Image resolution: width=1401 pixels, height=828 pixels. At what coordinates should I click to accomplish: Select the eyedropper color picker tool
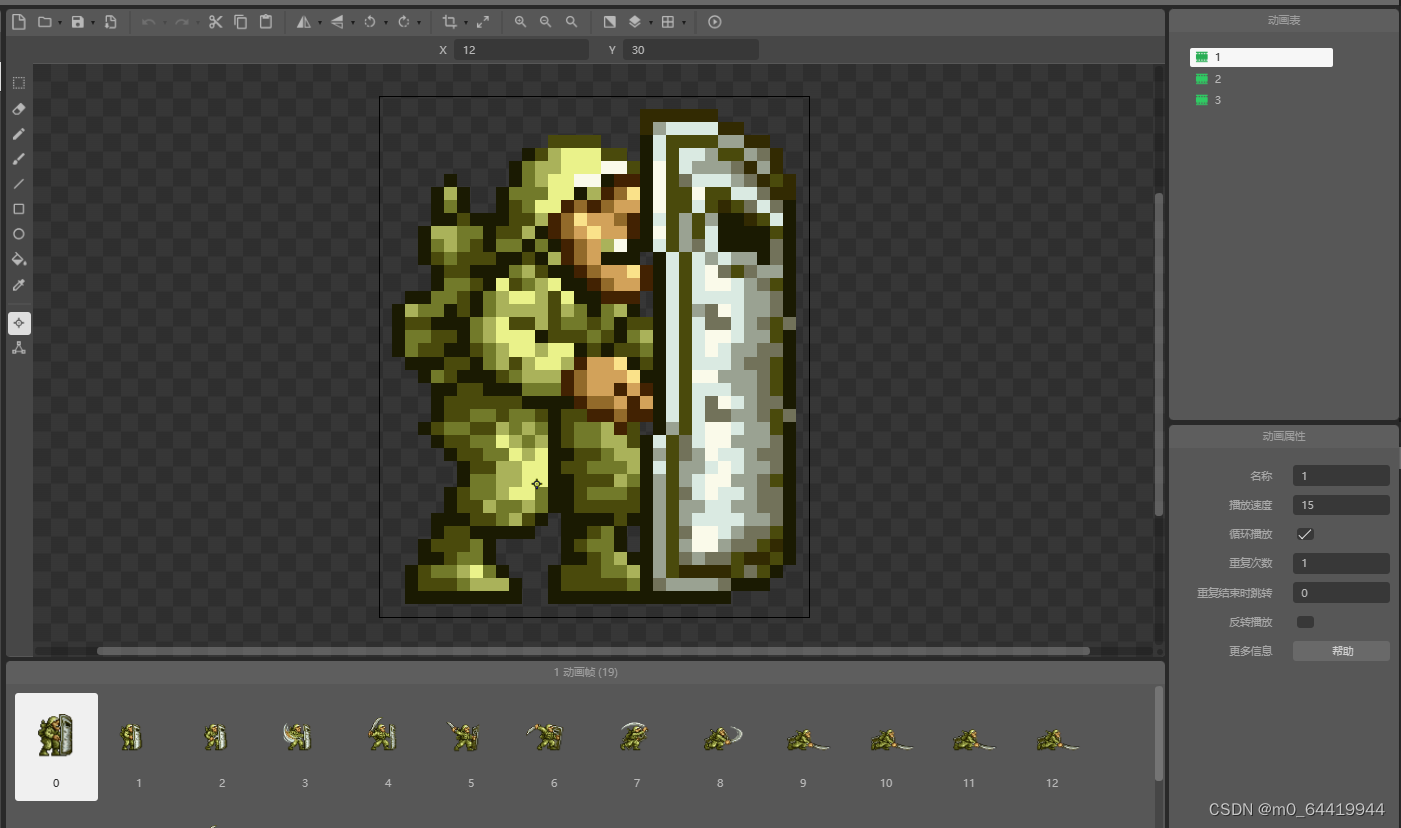[x=18, y=285]
